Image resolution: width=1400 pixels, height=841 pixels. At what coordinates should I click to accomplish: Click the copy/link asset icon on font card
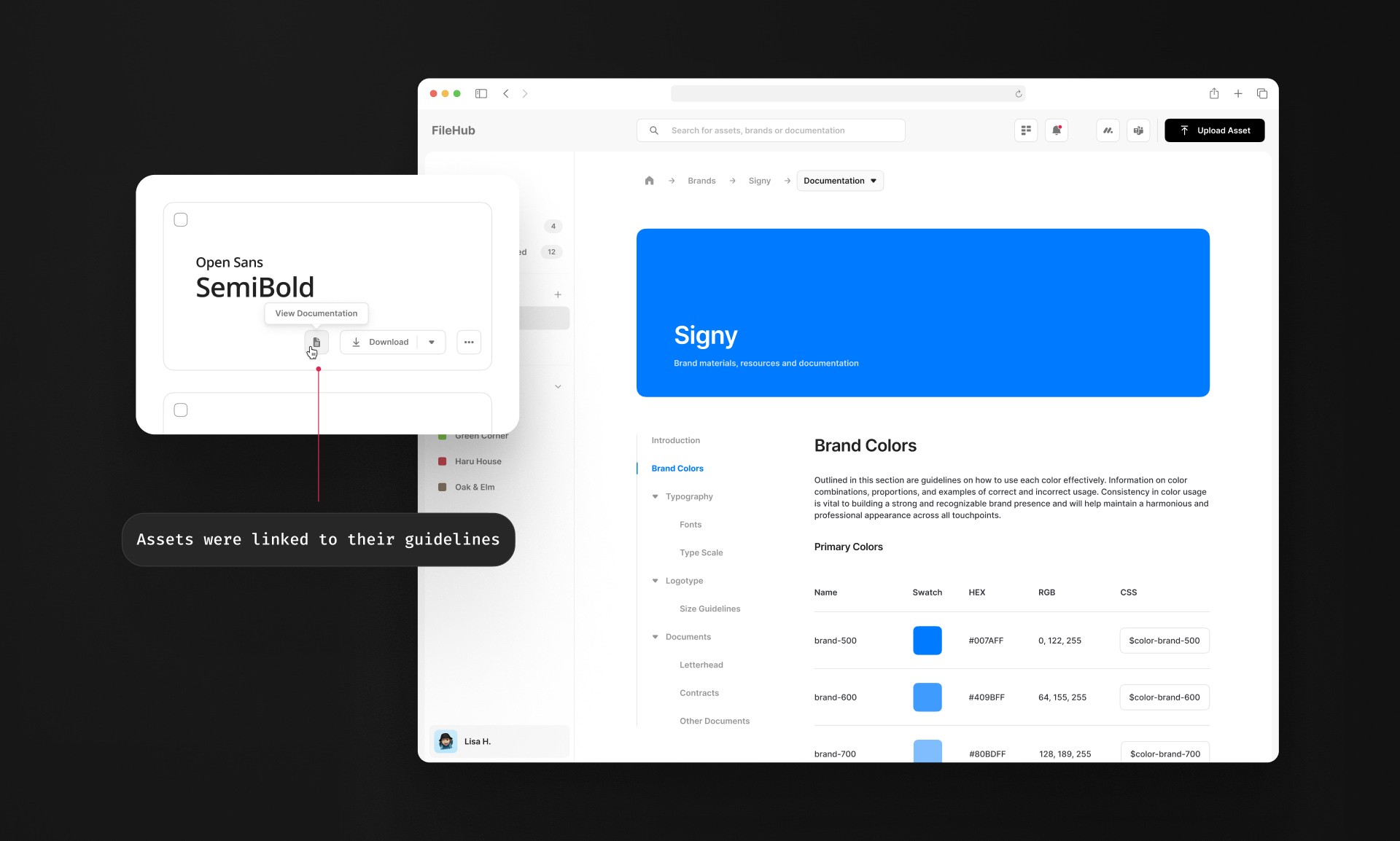pos(316,342)
